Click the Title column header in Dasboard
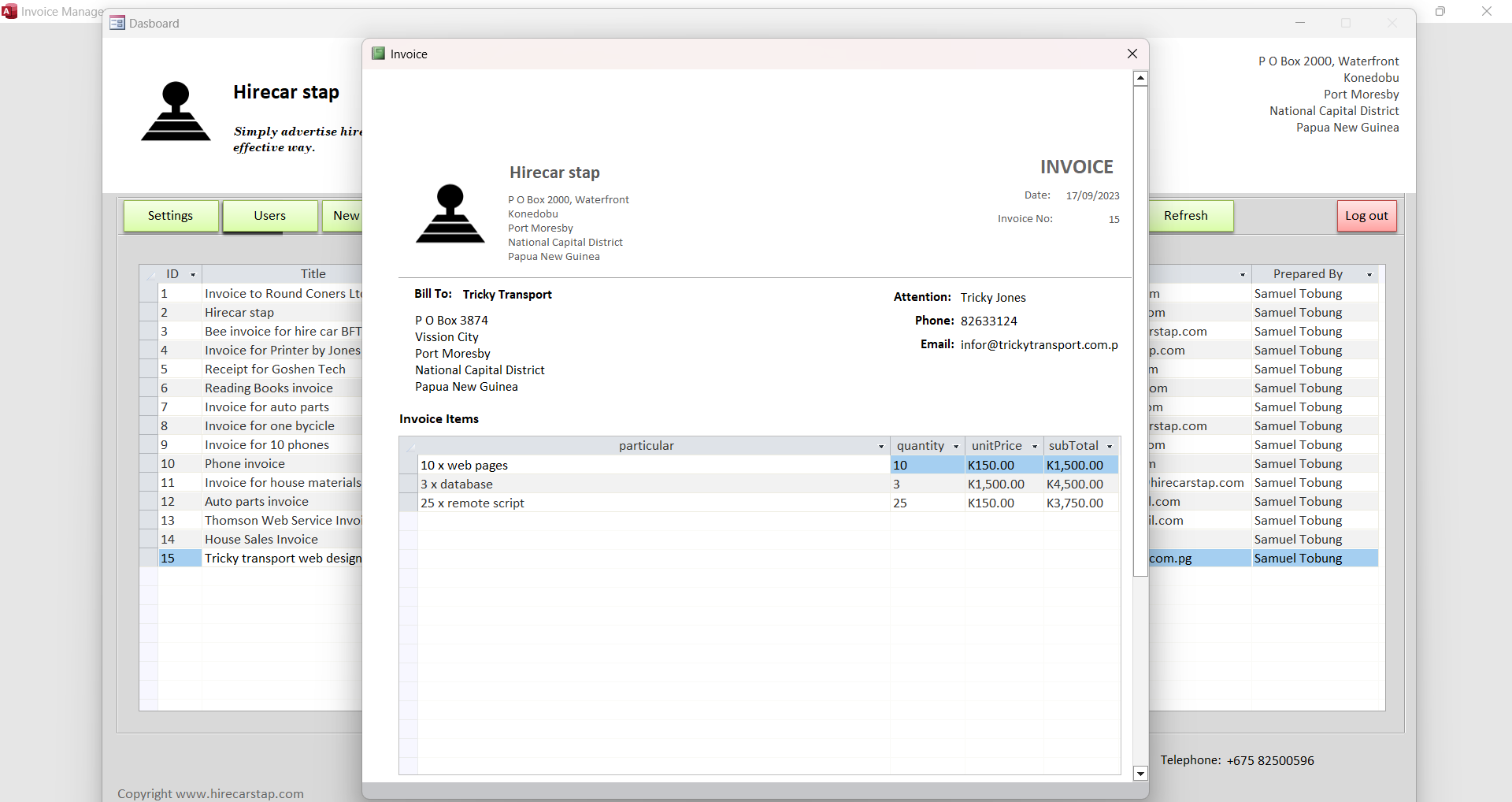The height and width of the screenshot is (802, 1512). [313, 274]
